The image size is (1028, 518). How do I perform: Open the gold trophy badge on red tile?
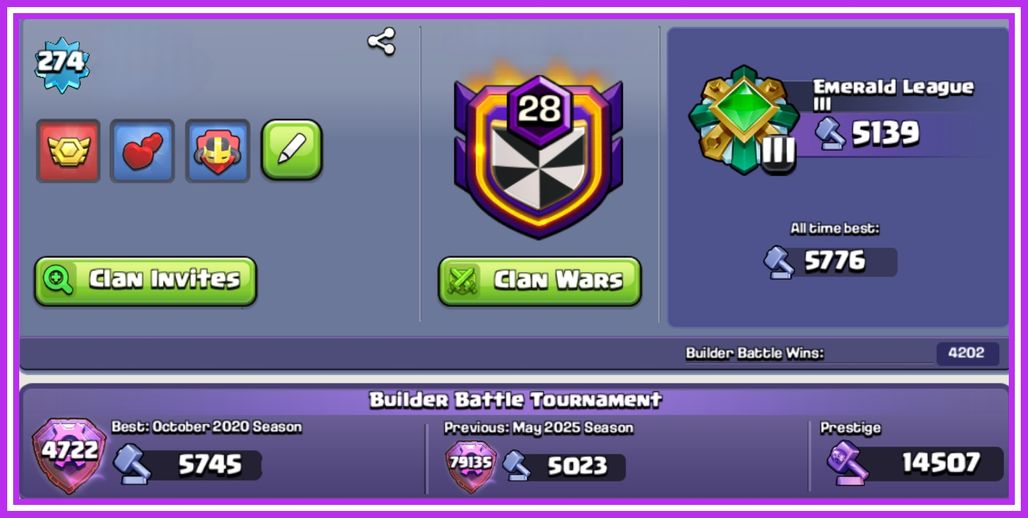point(68,150)
